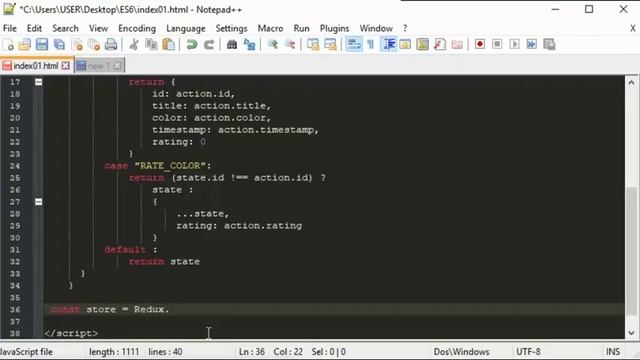Open Find with the binoculars icon

point(232,44)
